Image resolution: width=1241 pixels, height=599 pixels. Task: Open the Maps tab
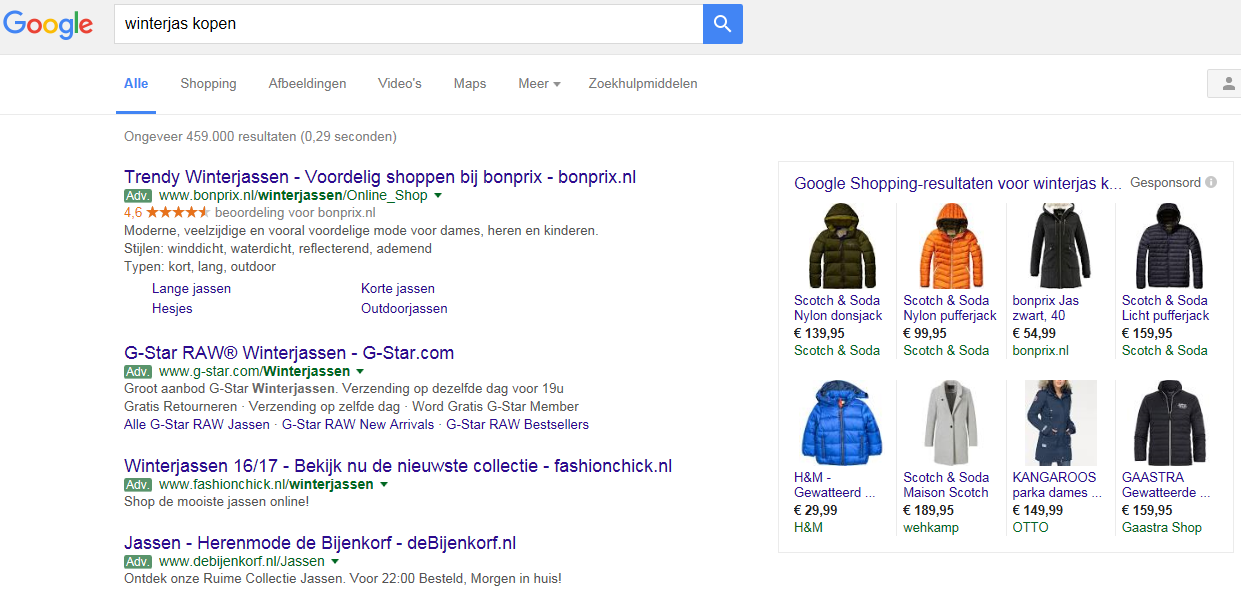(x=470, y=84)
